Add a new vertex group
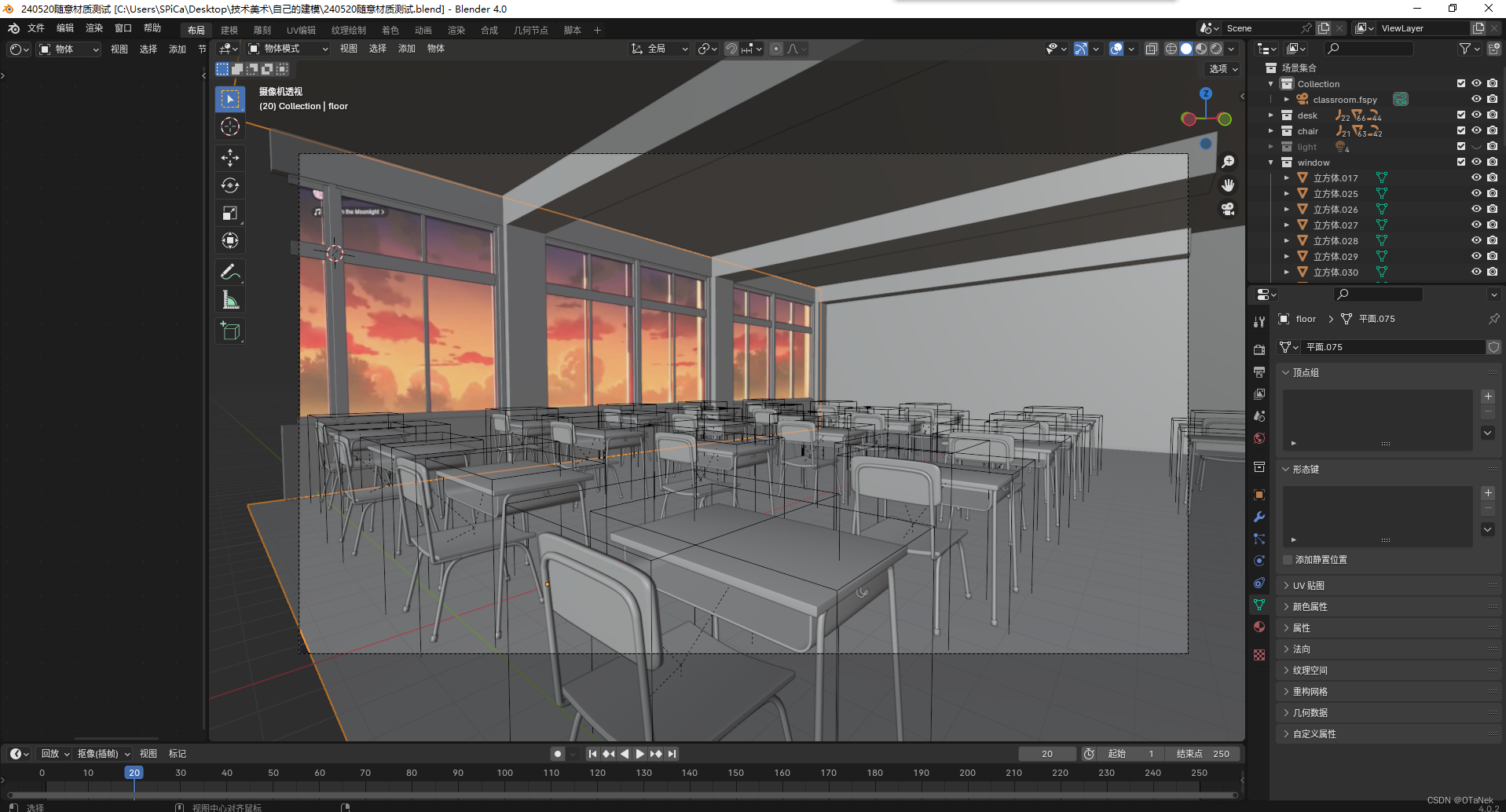 click(x=1488, y=397)
